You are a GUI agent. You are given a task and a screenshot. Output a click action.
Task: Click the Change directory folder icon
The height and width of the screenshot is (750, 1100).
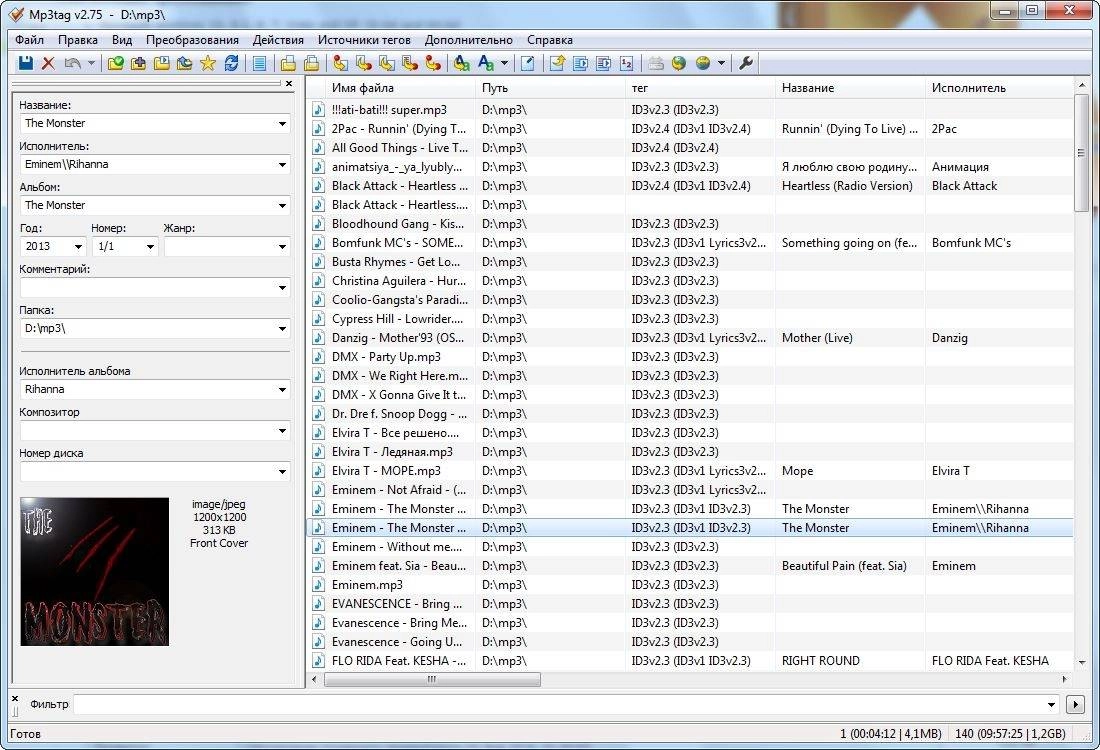click(115, 63)
